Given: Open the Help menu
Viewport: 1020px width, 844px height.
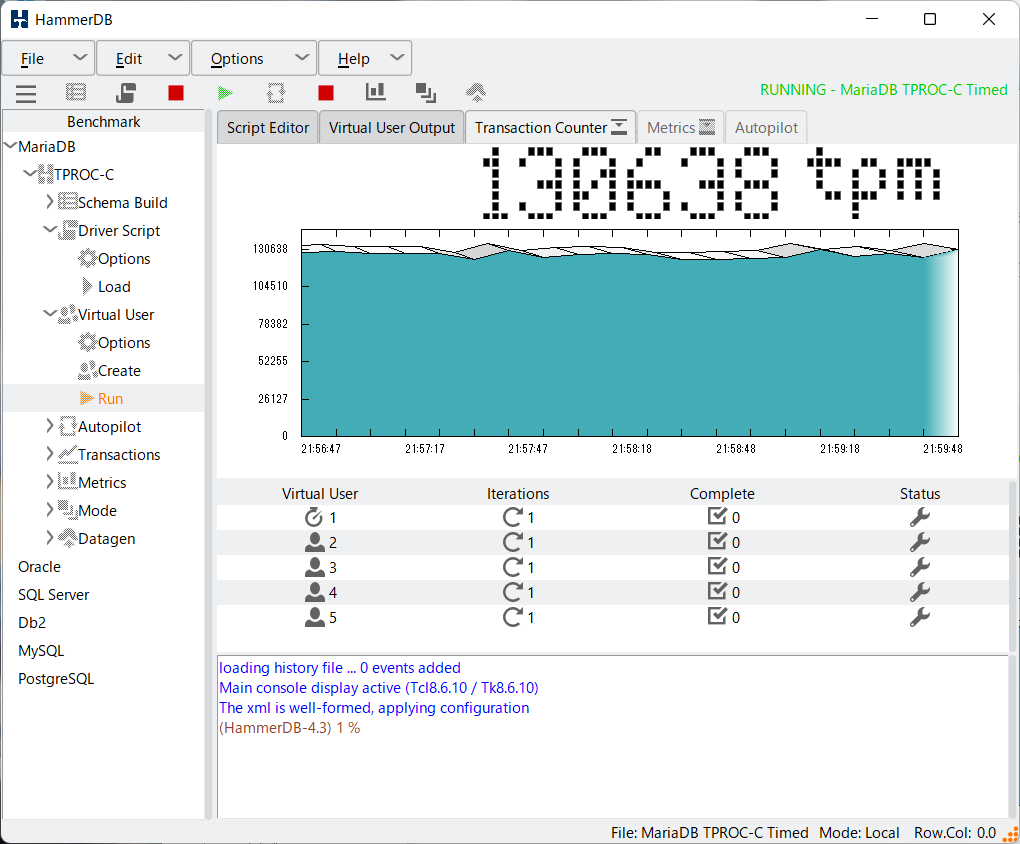Looking at the screenshot, I should tap(365, 59).
